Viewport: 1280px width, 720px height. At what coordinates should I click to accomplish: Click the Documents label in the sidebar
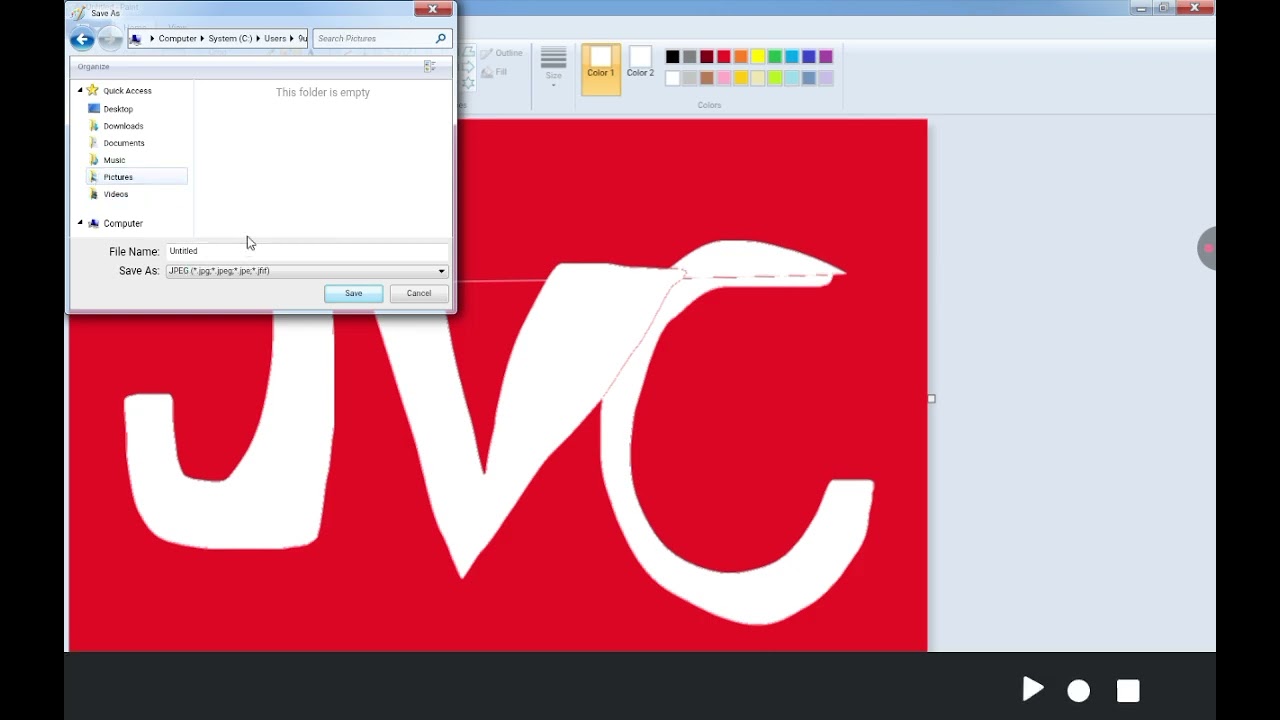coord(124,143)
